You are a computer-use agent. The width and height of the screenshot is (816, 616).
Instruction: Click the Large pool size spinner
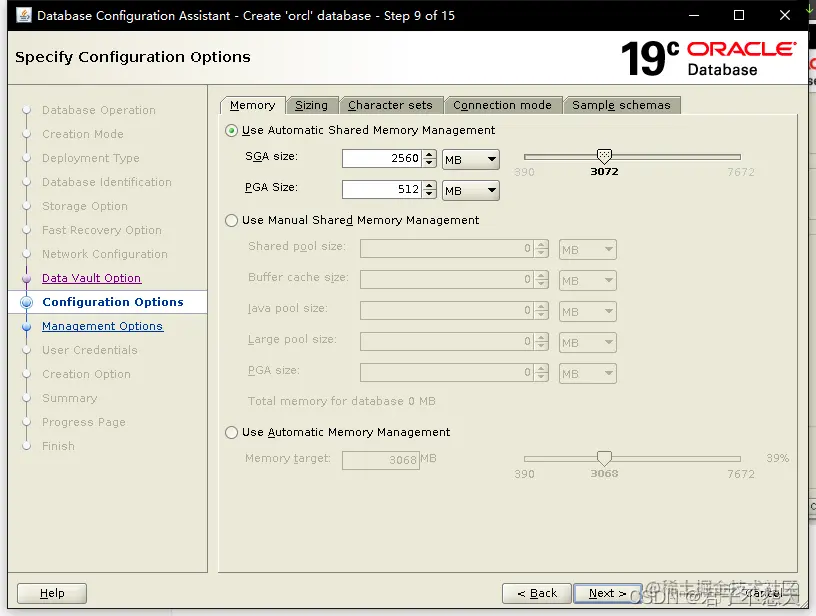coord(541,342)
